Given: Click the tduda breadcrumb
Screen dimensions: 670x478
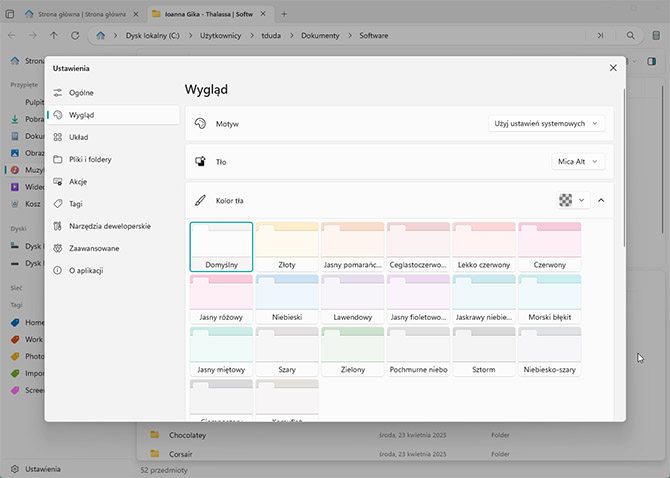Looking at the screenshot, I should coord(271,36).
